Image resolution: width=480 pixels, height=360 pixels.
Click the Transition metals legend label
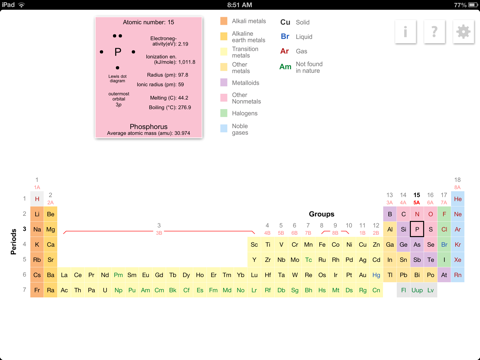pyautogui.click(x=245, y=52)
